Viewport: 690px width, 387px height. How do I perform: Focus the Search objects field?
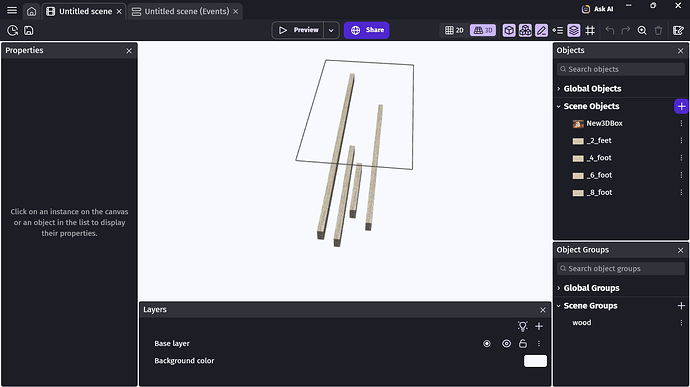point(620,69)
